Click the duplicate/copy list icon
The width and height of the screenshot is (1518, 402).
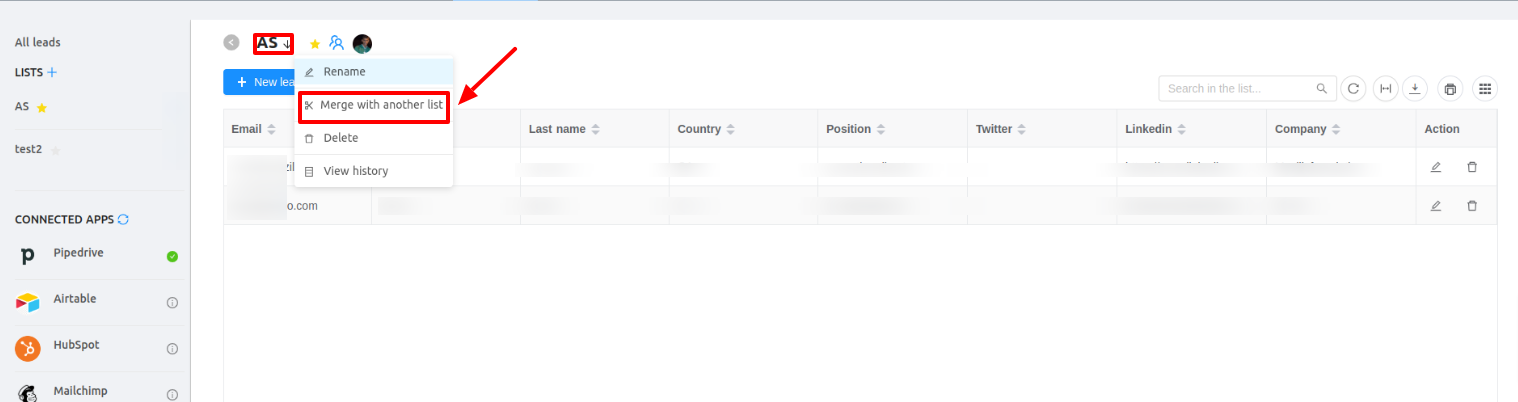(x=1450, y=88)
